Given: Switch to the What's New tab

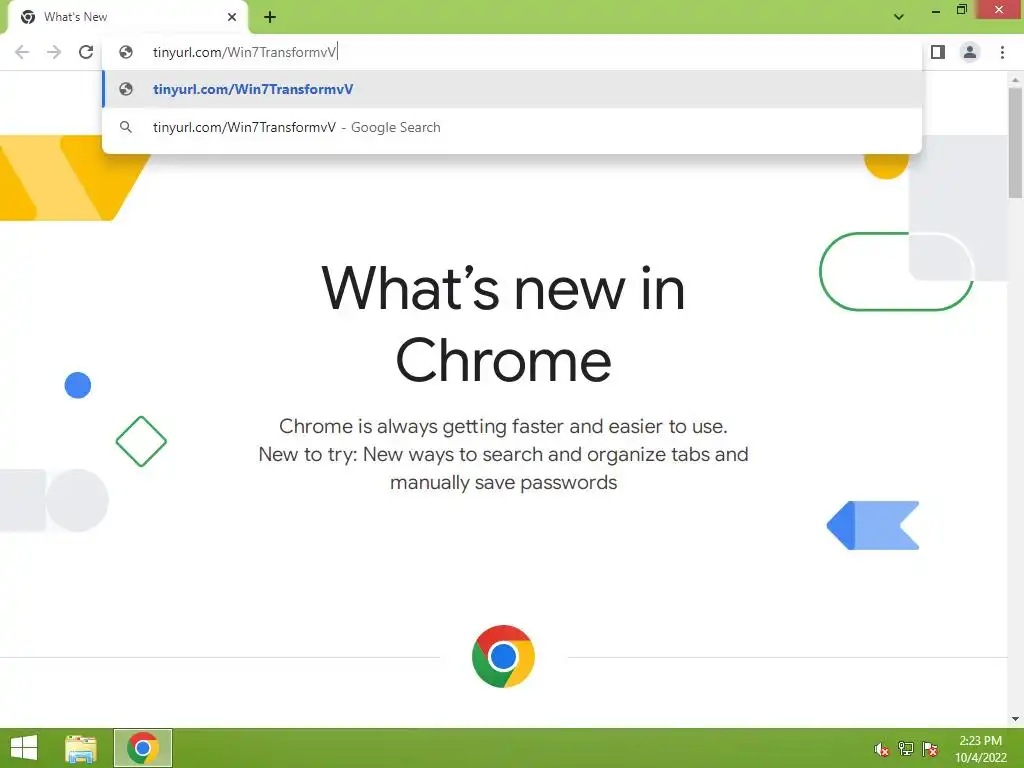Looking at the screenshot, I should coord(128,17).
